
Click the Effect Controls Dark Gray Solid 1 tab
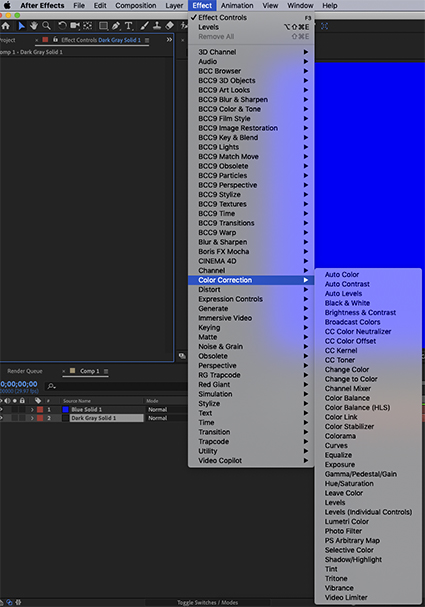tap(101, 40)
